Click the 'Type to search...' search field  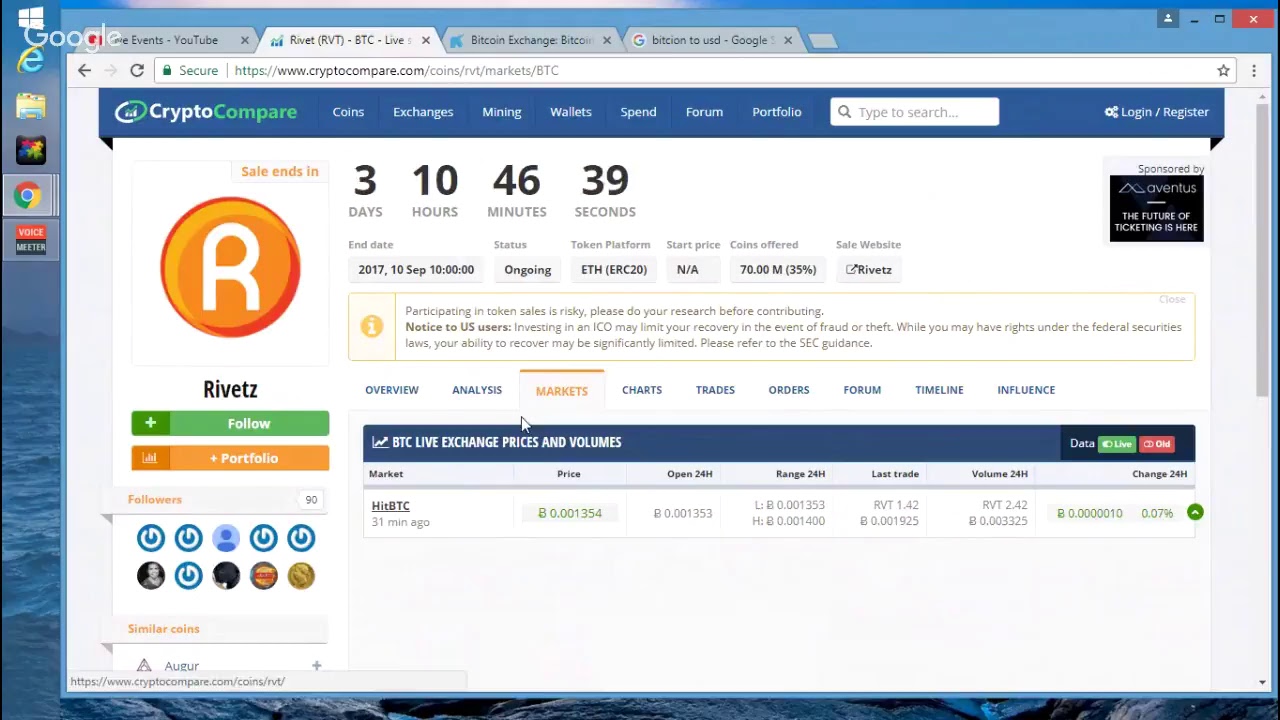pos(914,112)
